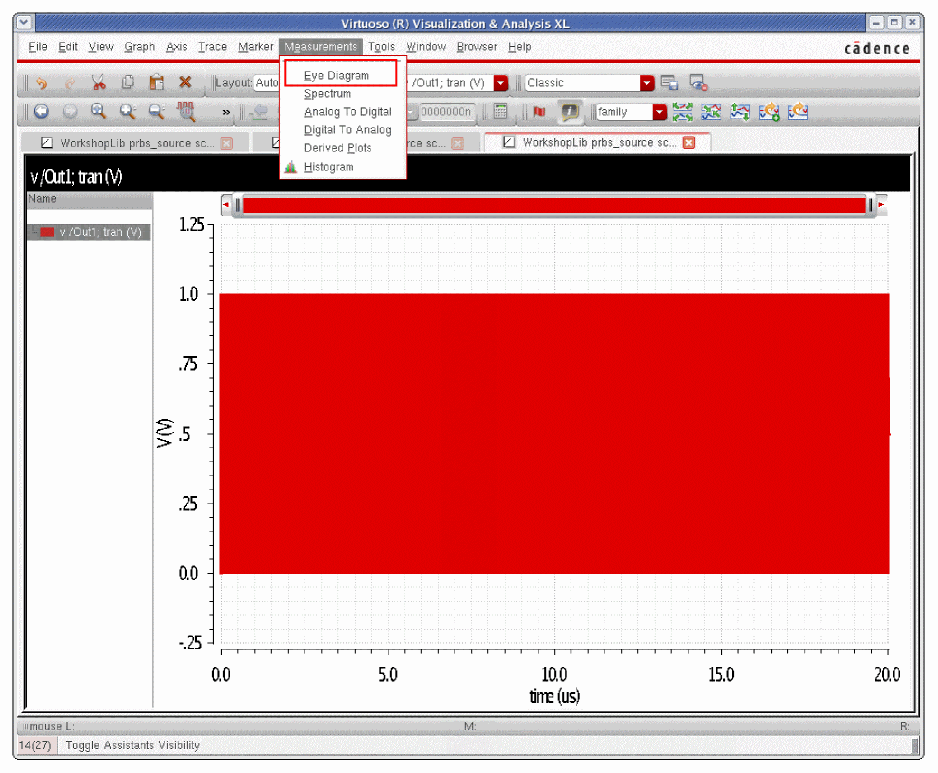Image resolution: width=938 pixels, height=773 pixels.
Task: Open the Calculator icon
Action: click(501, 112)
